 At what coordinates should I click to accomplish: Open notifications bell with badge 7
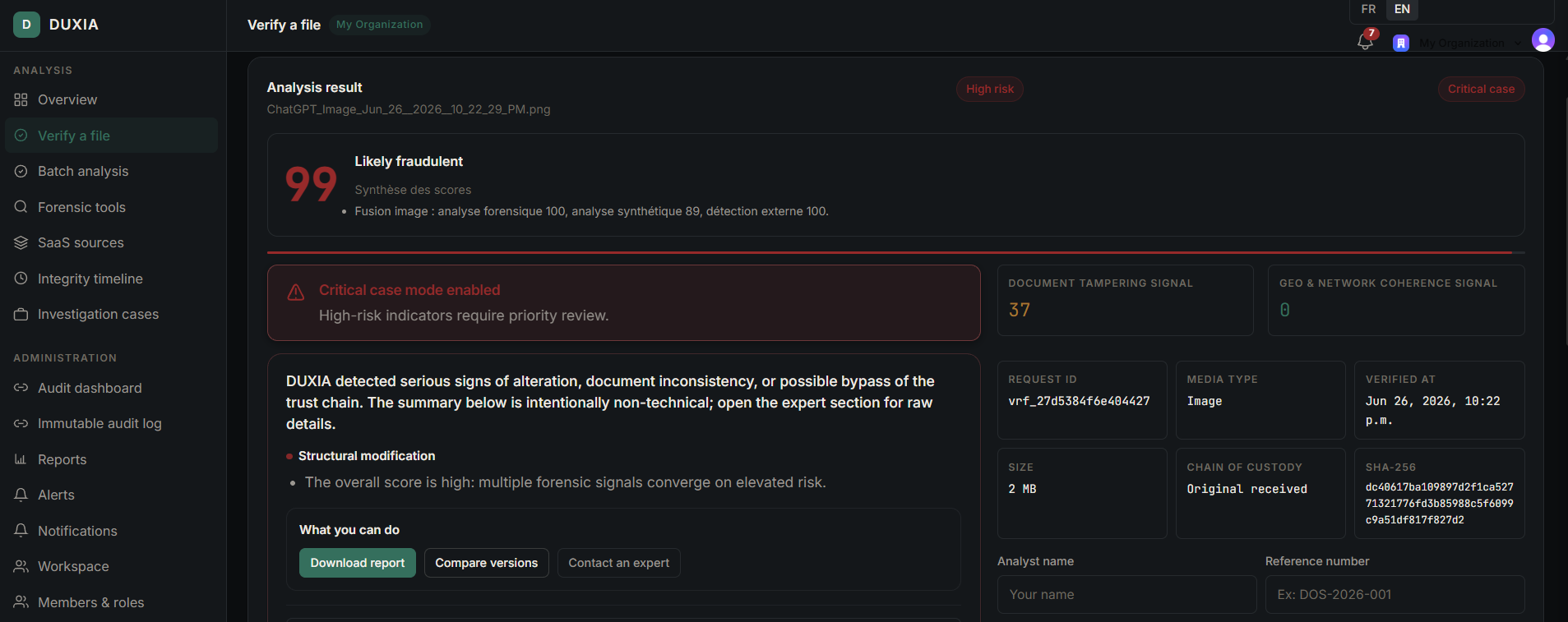(x=1366, y=40)
